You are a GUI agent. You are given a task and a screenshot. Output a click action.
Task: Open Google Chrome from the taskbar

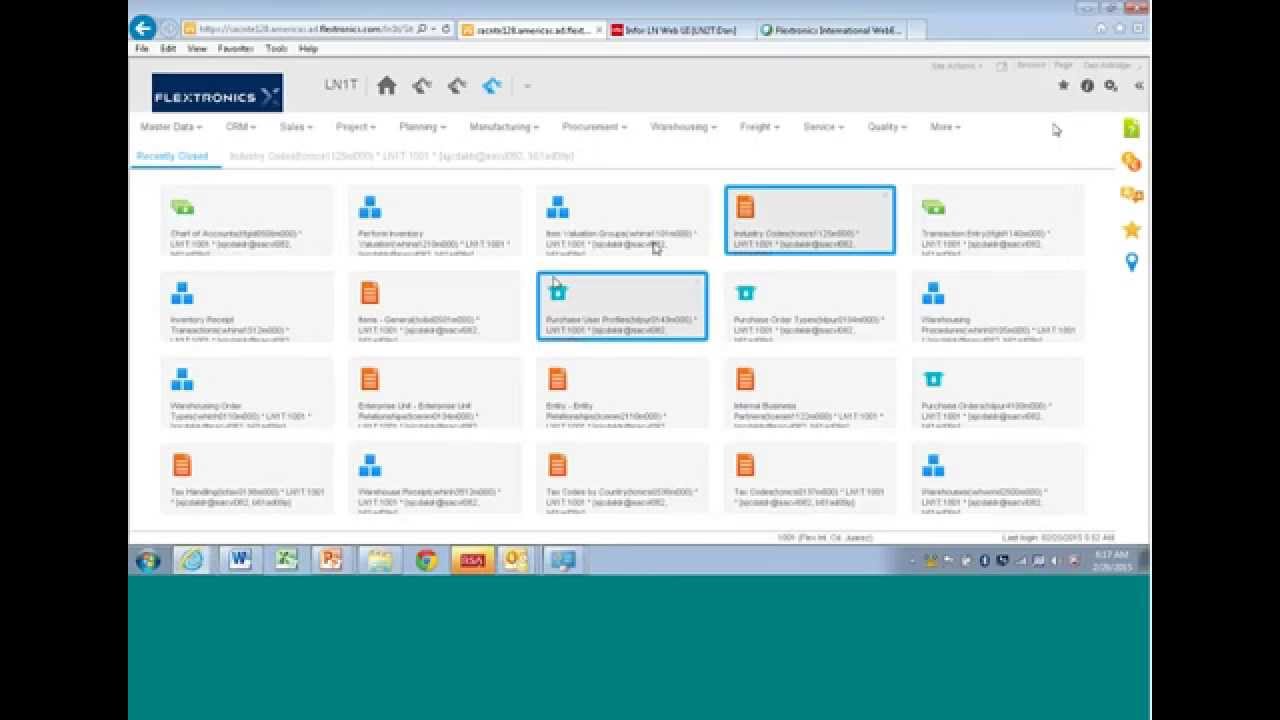pyautogui.click(x=427, y=560)
